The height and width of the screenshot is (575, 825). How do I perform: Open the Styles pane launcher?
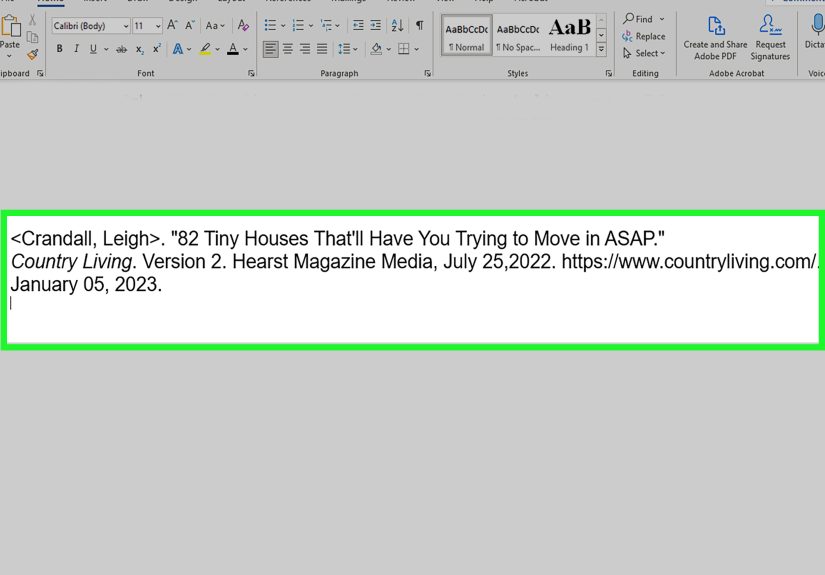[x=609, y=74]
